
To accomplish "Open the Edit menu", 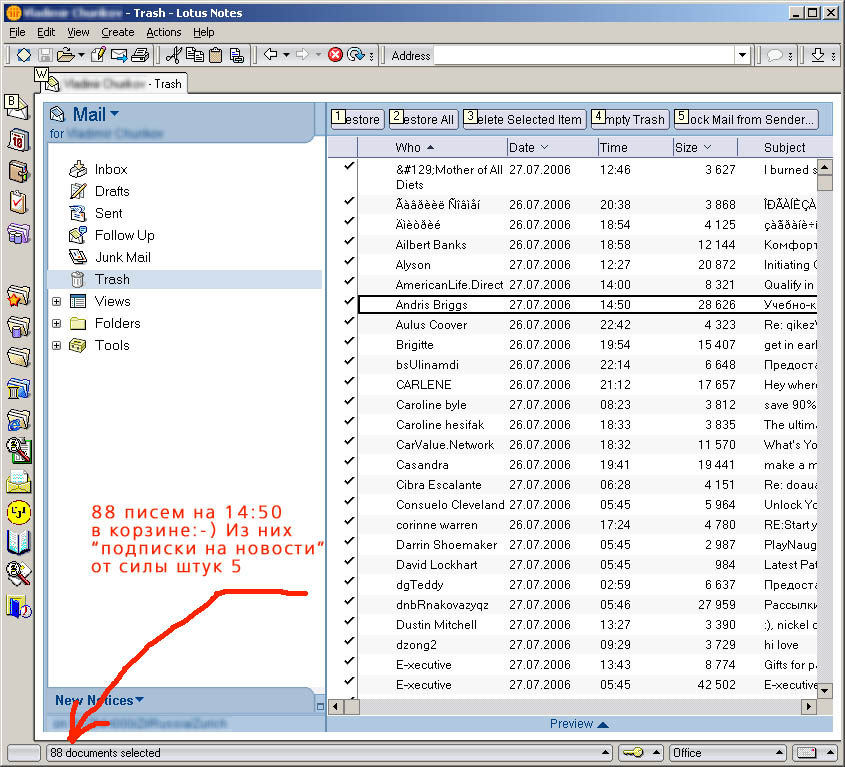I will coord(46,32).
